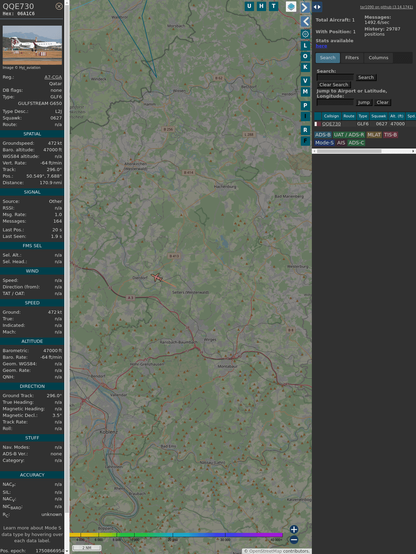Image resolution: width=416 pixels, height=554 pixels.
Task: Toggle the L labels map button
Action: [305, 46]
